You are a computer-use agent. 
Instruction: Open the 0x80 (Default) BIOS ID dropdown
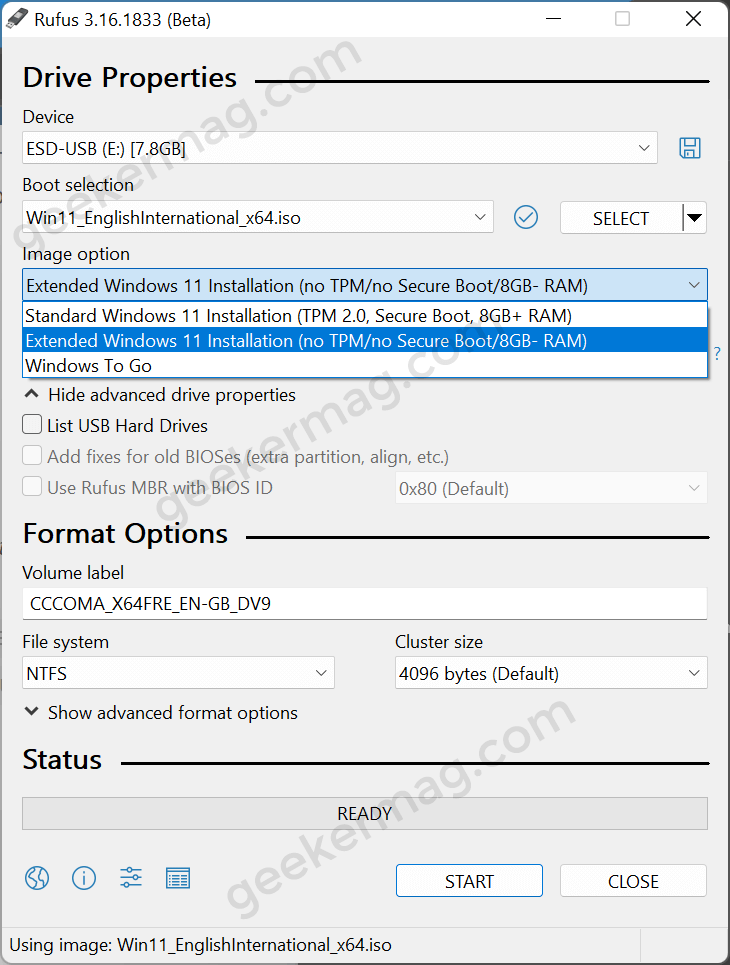click(x=552, y=489)
